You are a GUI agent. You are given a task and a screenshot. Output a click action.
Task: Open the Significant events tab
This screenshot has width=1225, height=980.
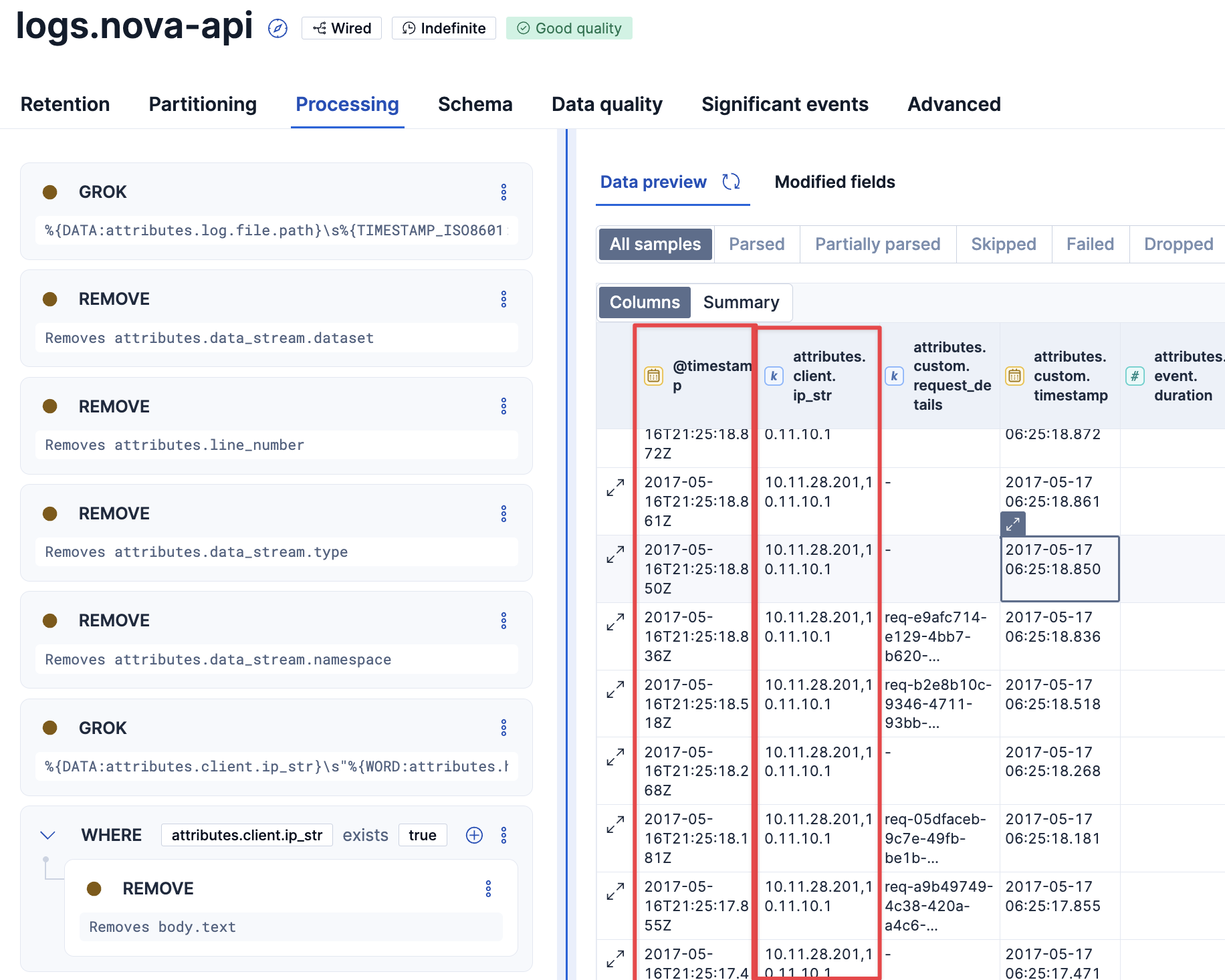click(785, 104)
